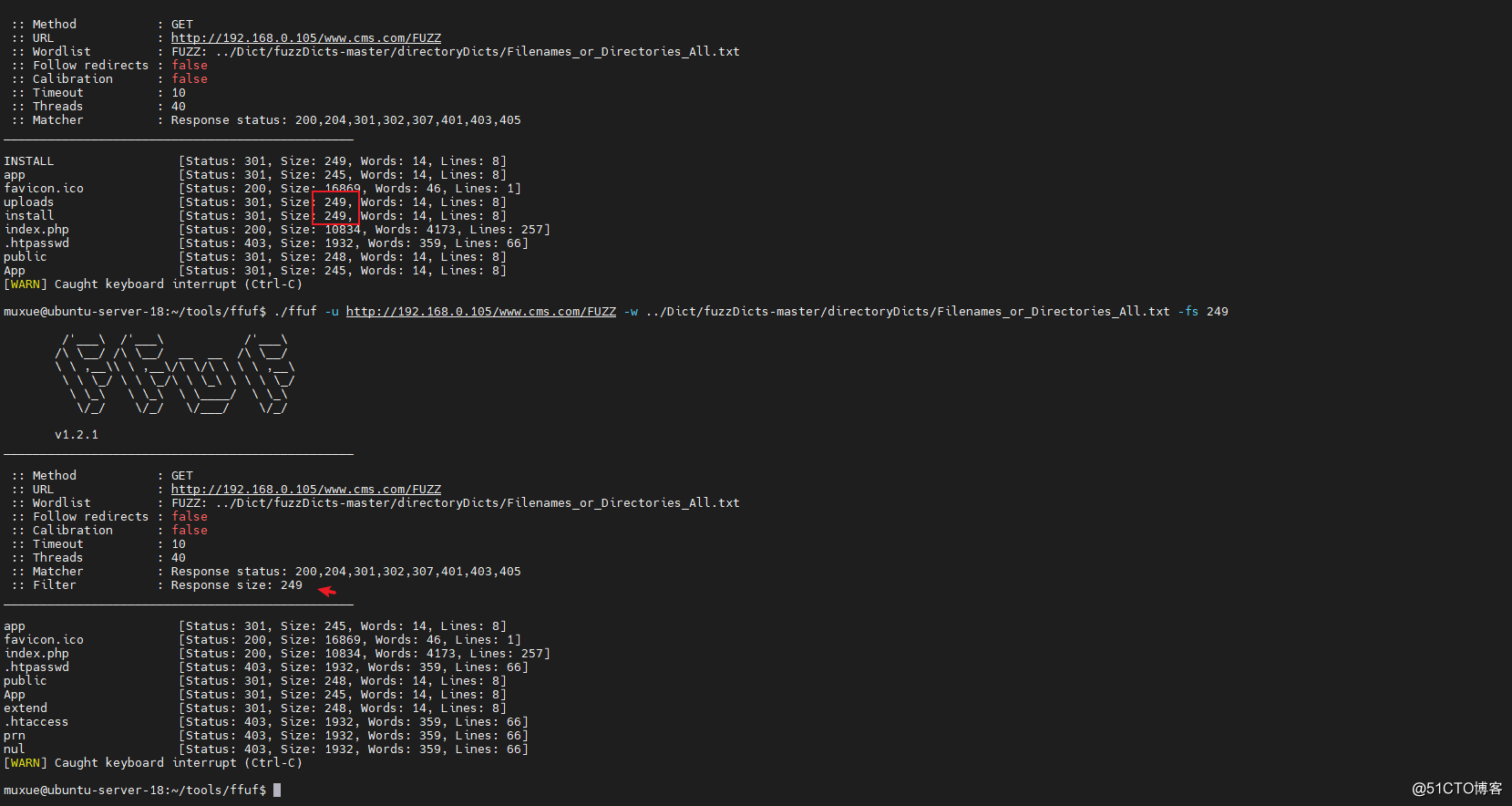The width and height of the screenshot is (1512, 806).
Task: Click the -fs 249 flag in command
Action: [x=1203, y=312]
